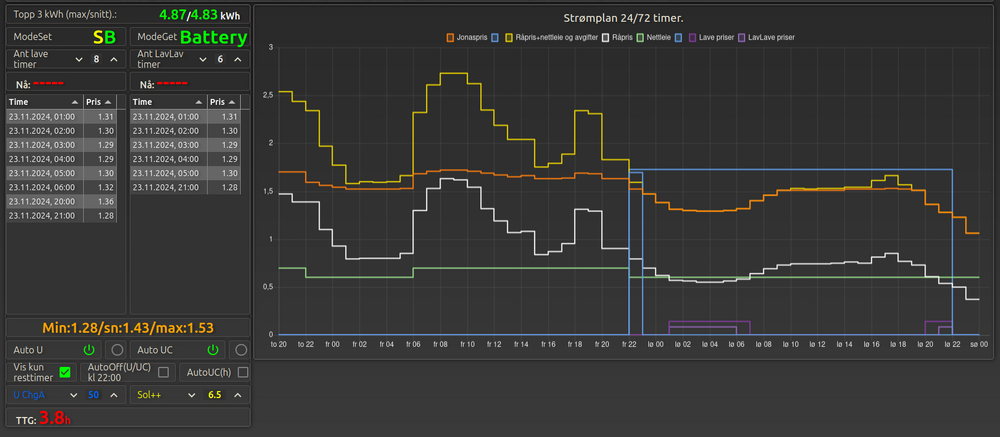1000x437 pixels.
Task: Enable the AutoUC(h) checkbox
Action: pos(240,372)
